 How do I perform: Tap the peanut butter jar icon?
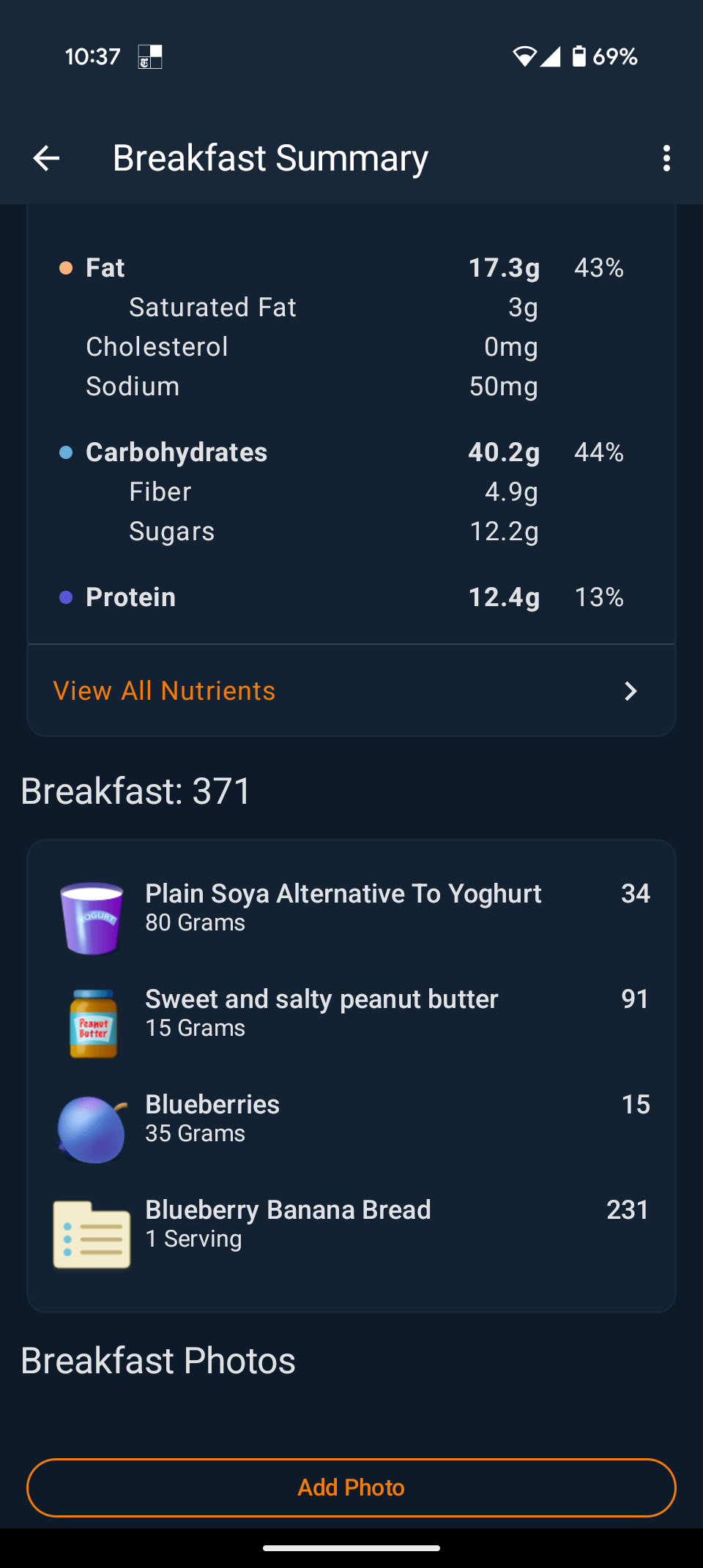[93, 1023]
